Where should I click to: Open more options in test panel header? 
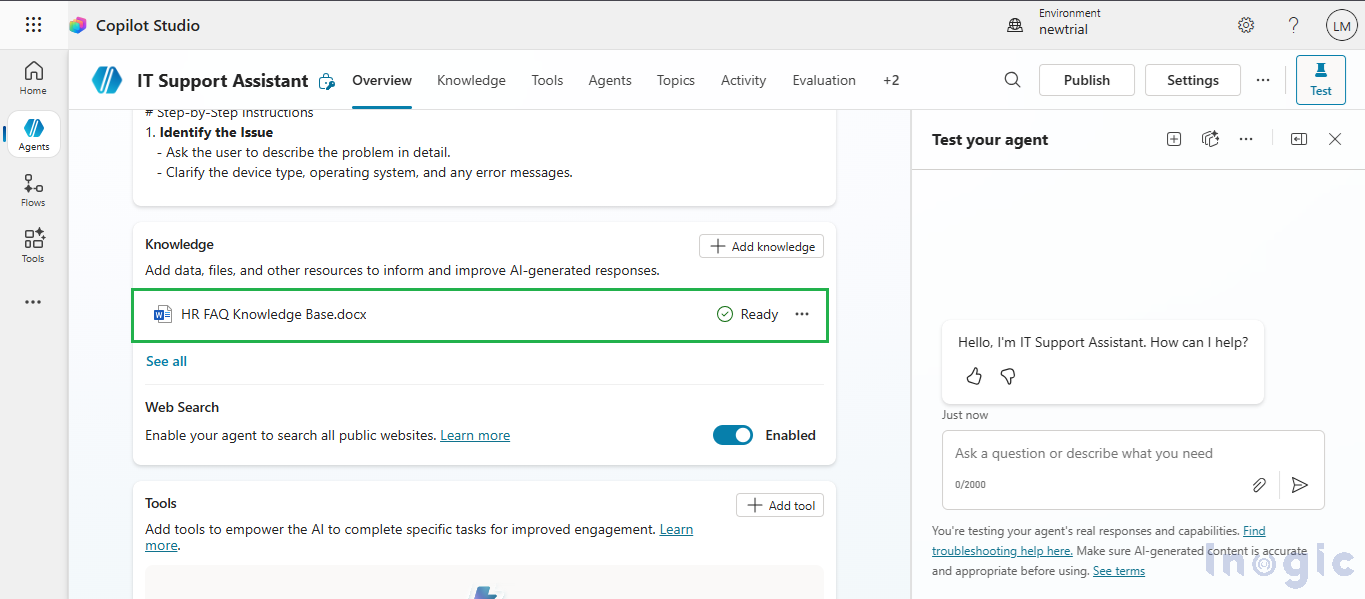[x=1245, y=139]
